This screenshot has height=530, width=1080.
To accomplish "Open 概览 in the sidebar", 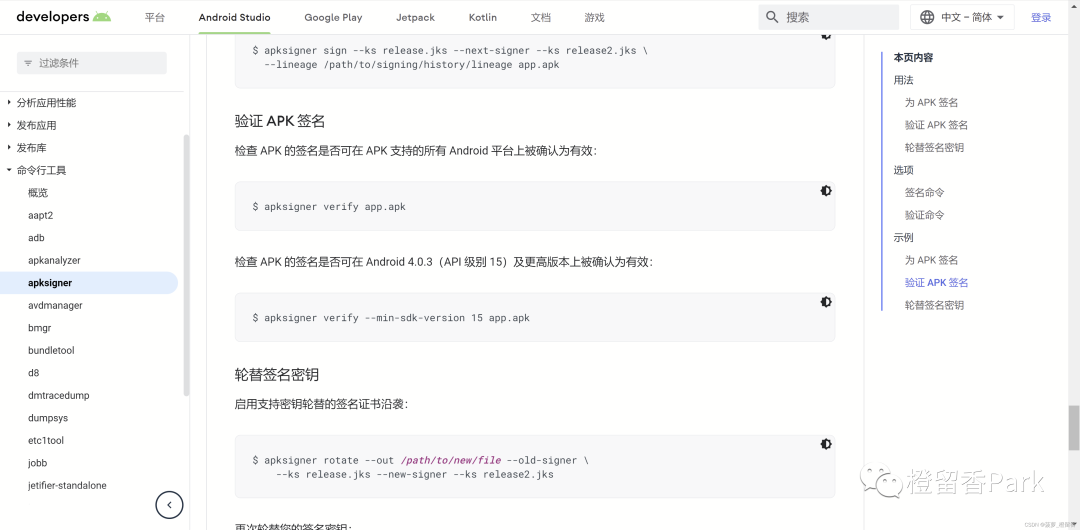I will (x=38, y=193).
